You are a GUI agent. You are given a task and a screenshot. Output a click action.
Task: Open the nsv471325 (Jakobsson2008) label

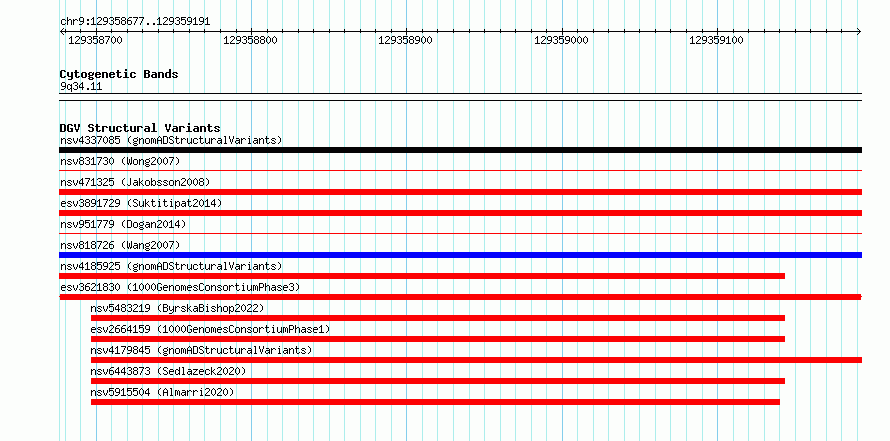click(x=135, y=182)
